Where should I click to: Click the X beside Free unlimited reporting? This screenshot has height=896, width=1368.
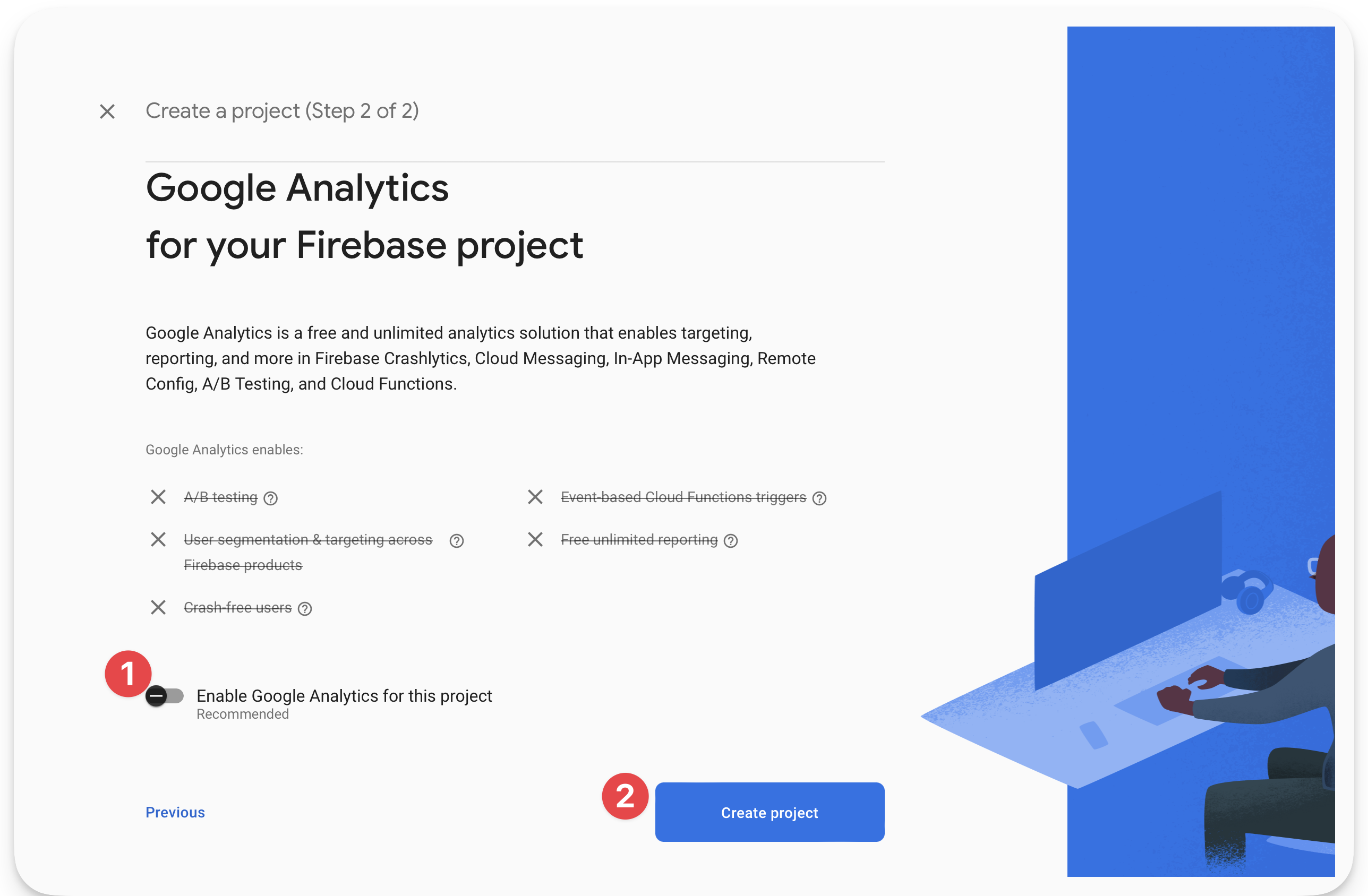[x=535, y=539]
